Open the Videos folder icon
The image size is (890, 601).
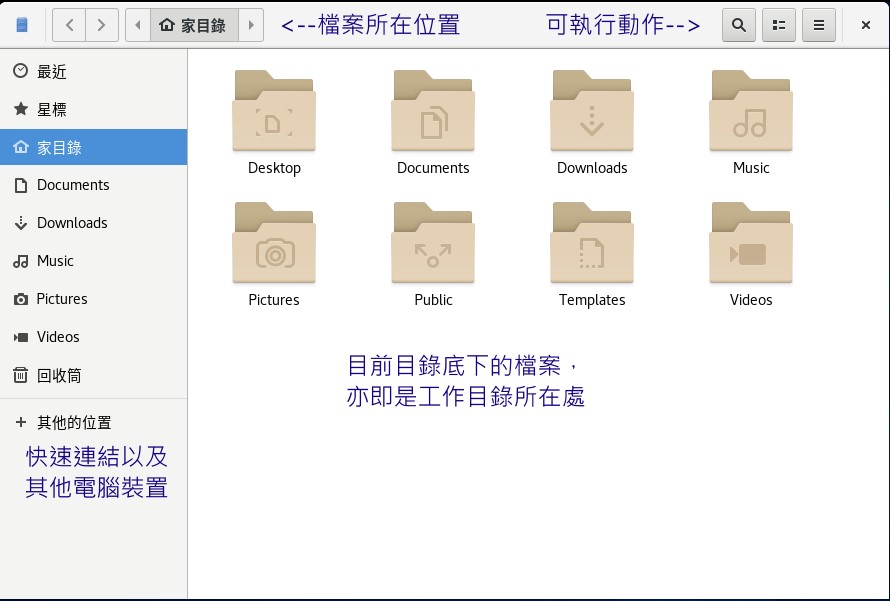coord(751,242)
